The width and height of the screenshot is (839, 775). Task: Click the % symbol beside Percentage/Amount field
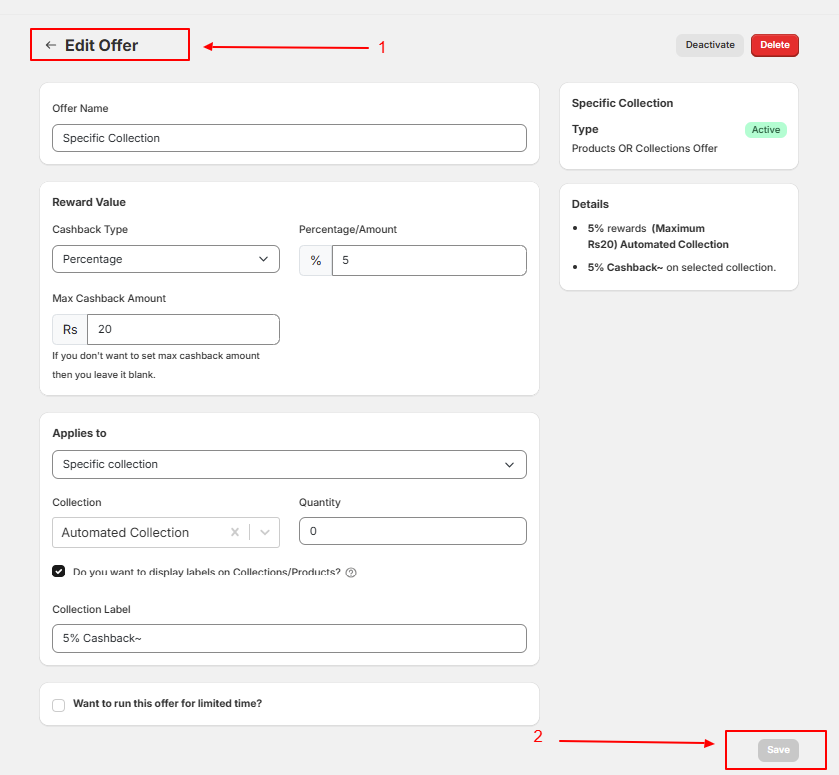point(315,260)
